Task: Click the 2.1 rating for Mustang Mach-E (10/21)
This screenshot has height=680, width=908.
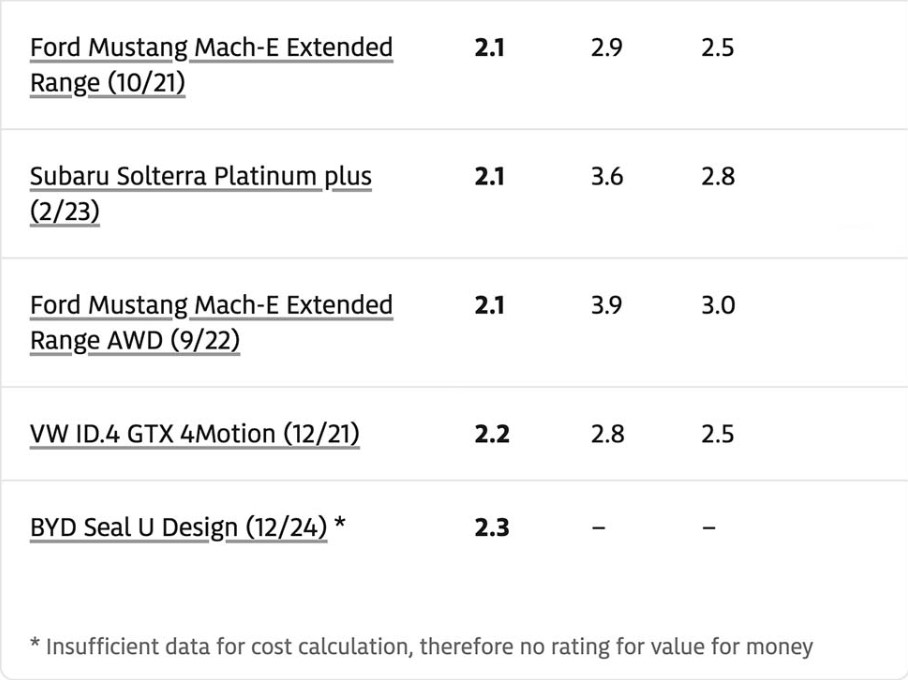Action: click(489, 47)
